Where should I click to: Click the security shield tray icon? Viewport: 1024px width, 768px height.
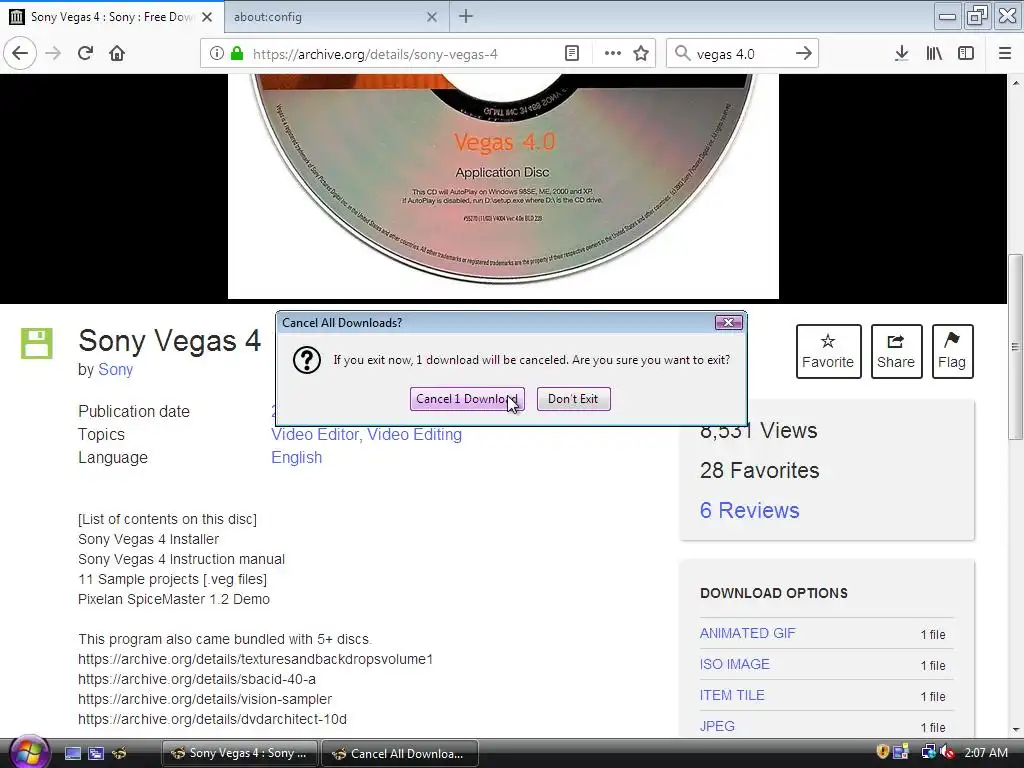point(882,752)
